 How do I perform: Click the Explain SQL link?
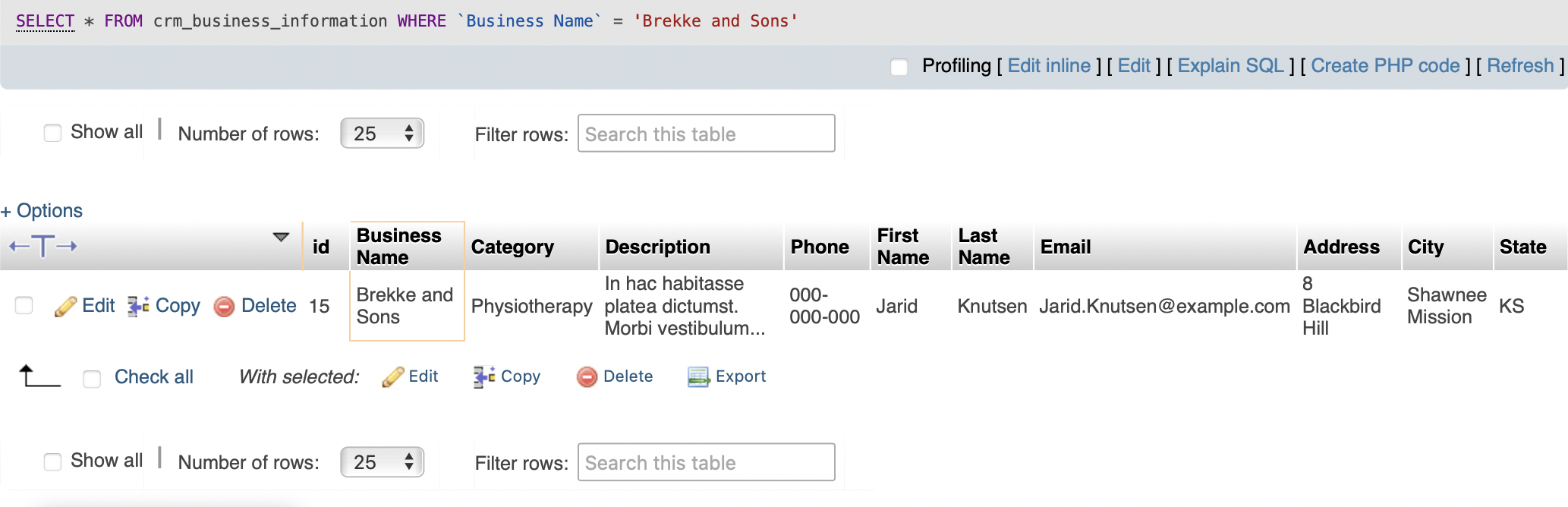tap(1230, 65)
